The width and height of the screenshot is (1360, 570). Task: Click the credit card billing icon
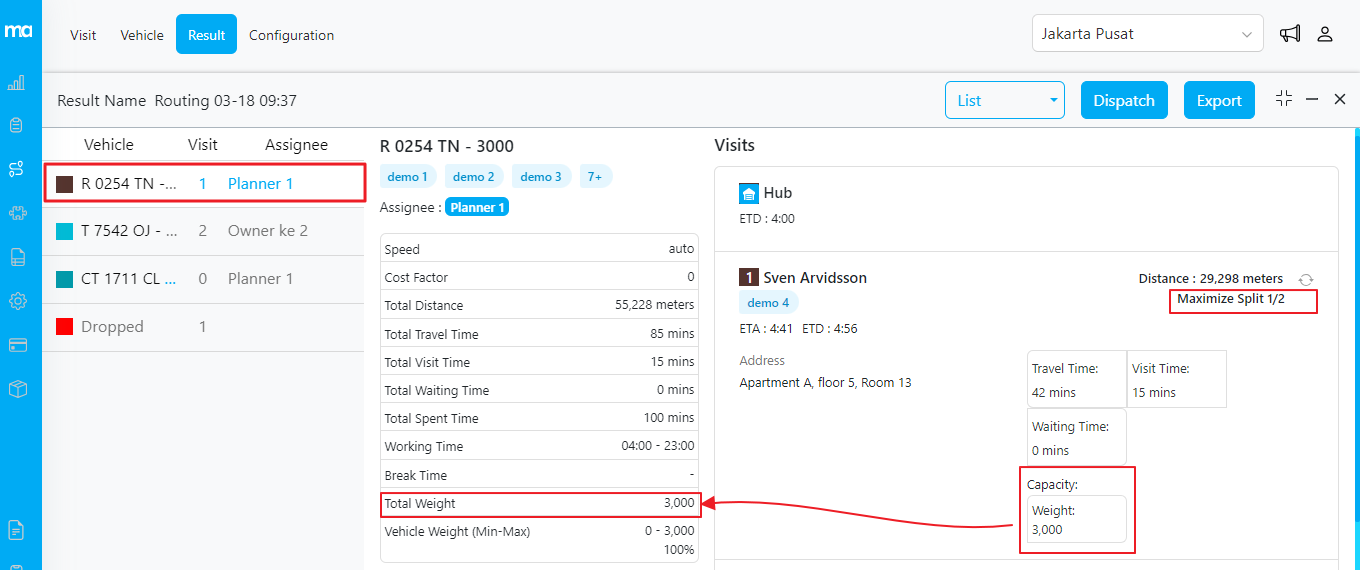[x=17, y=345]
